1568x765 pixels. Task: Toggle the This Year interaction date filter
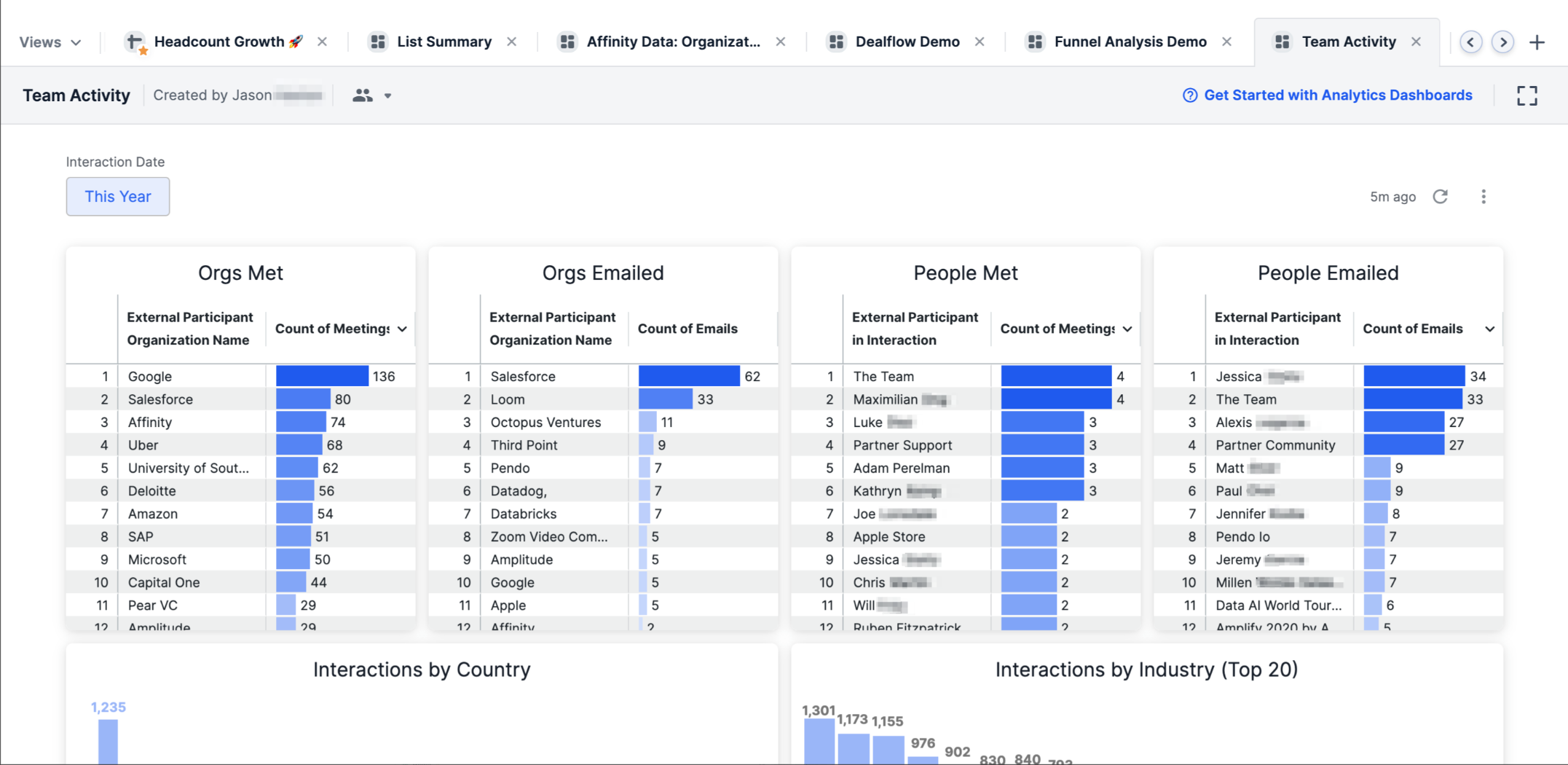point(117,196)
